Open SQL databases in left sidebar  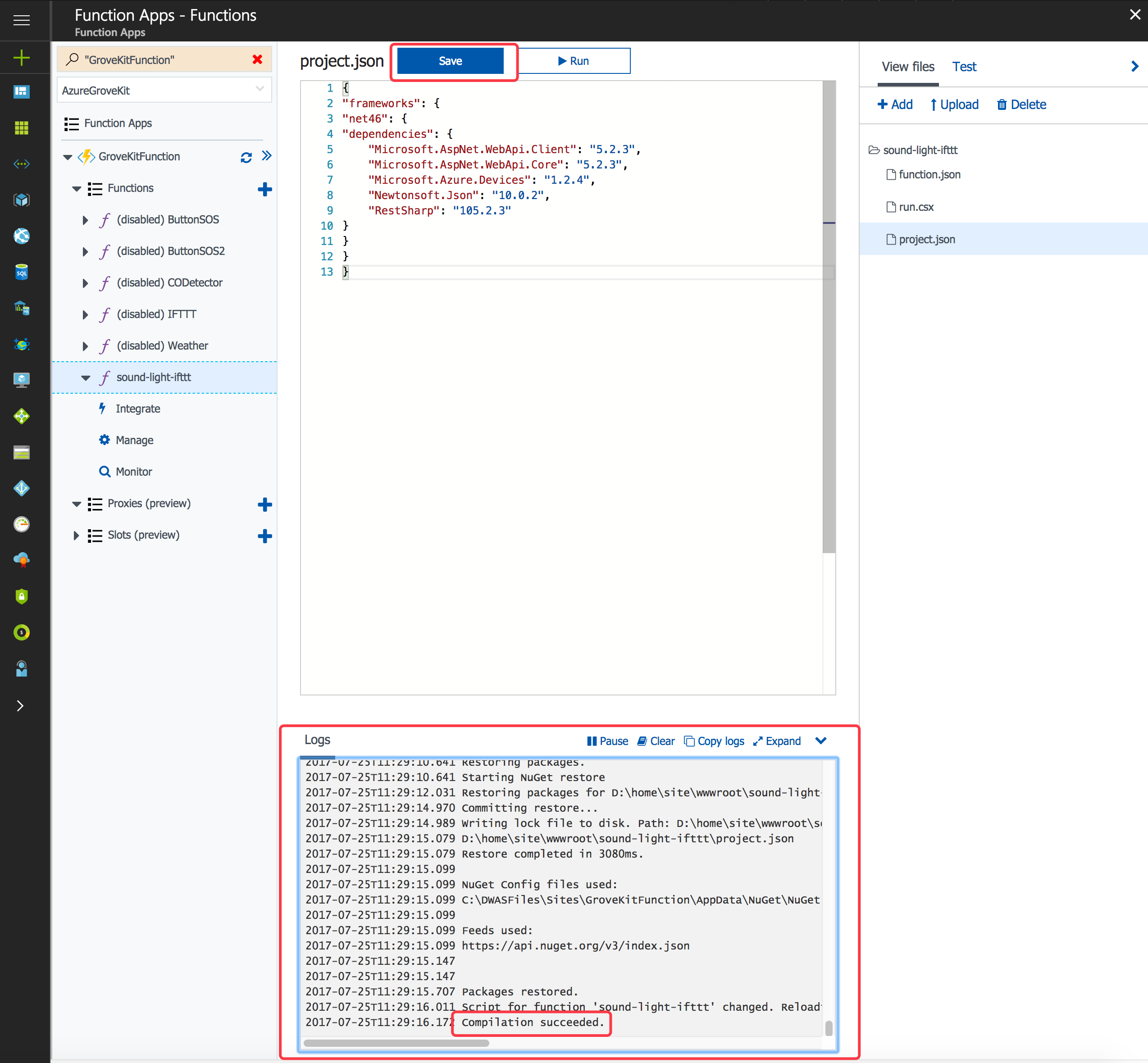pos(21,272)
